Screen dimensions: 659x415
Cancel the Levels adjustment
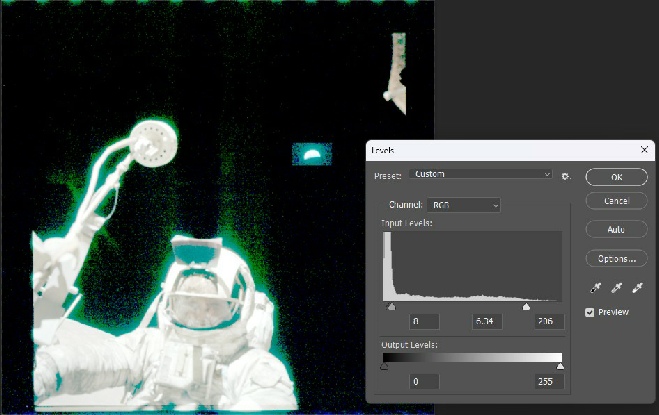click(616, 202)
